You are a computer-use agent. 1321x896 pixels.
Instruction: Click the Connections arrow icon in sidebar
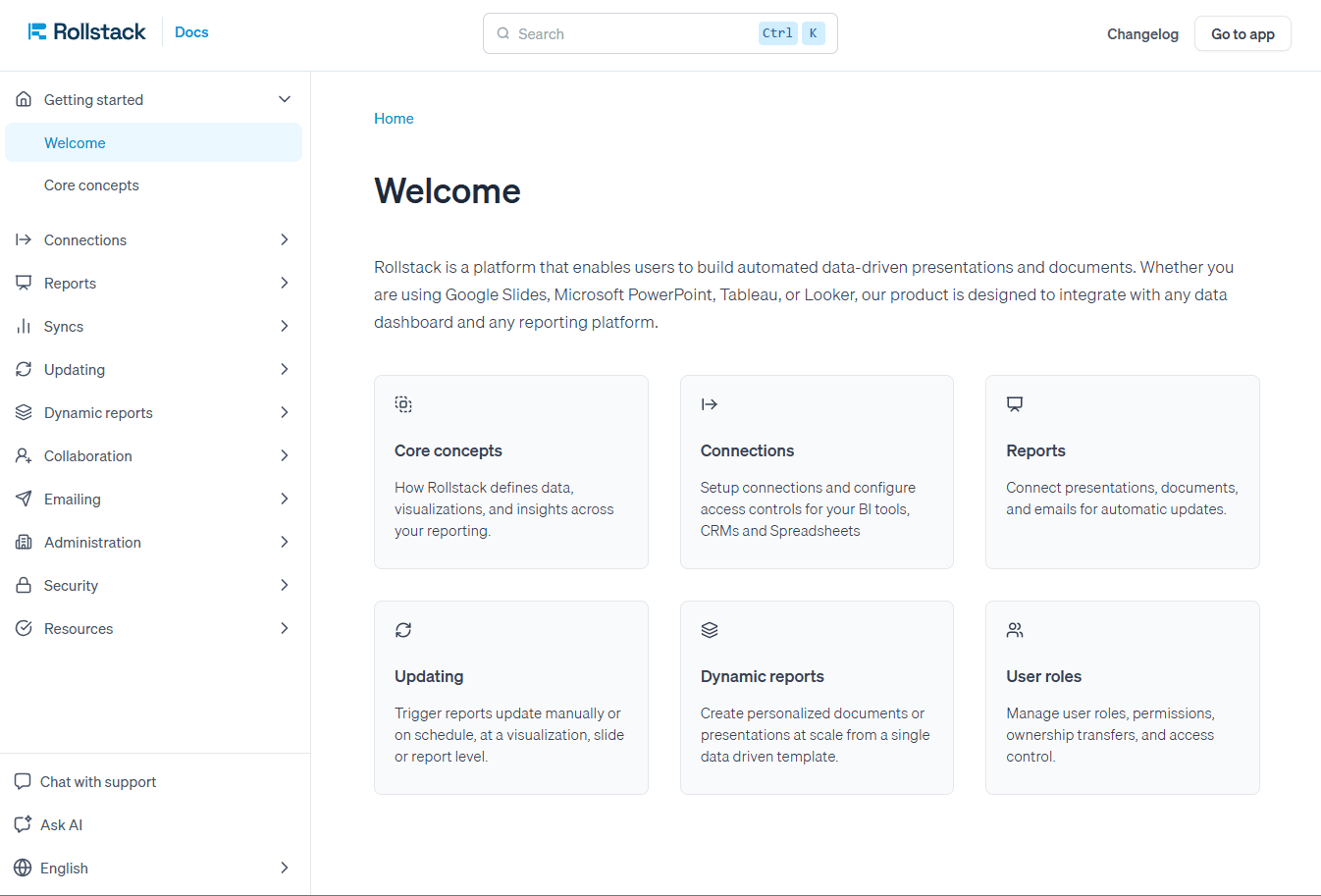pyautogui.click(x=24, y=239)
